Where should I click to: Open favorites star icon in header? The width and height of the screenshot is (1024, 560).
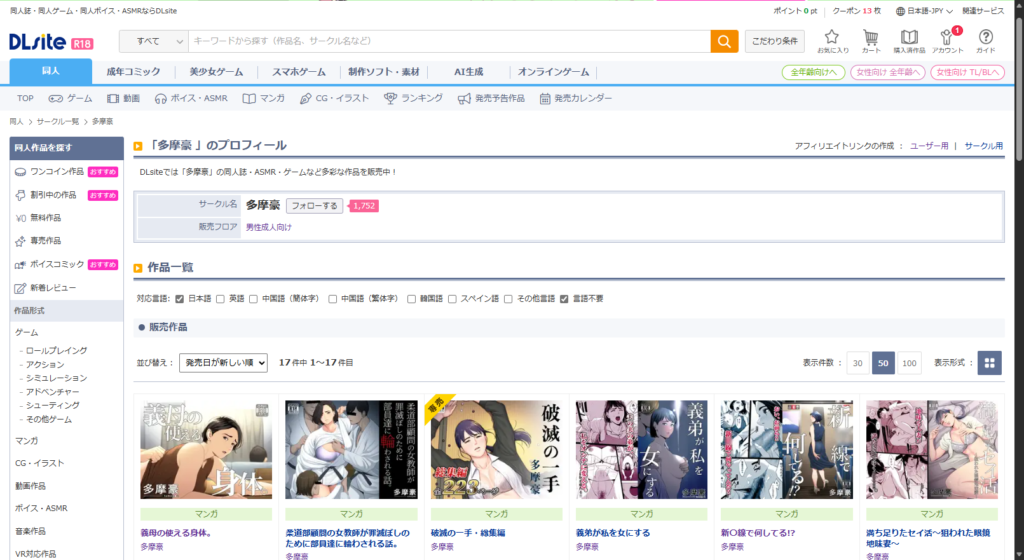(x=832, y=40)
